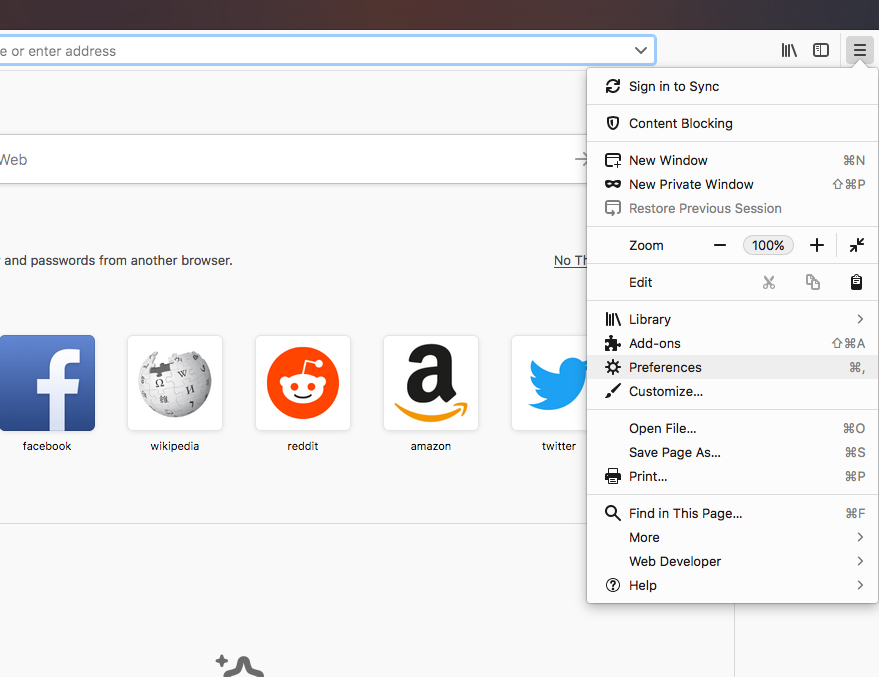
Task: Click the Content Blocking shield icon
Action: [x=613, y=123]
